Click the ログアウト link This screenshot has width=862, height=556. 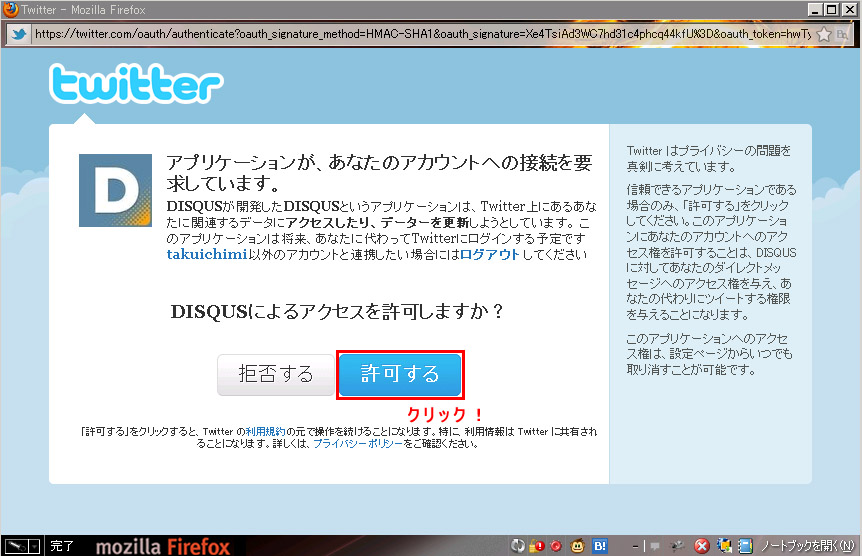(x=489, y=254)
